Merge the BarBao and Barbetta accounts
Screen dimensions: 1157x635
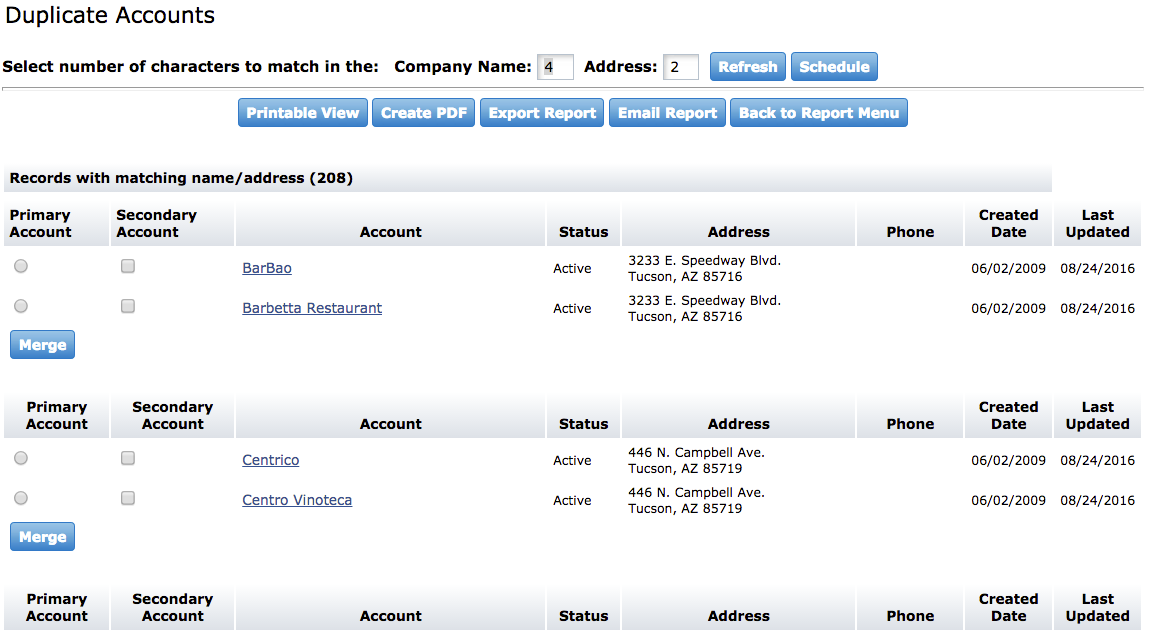[42, 344]
